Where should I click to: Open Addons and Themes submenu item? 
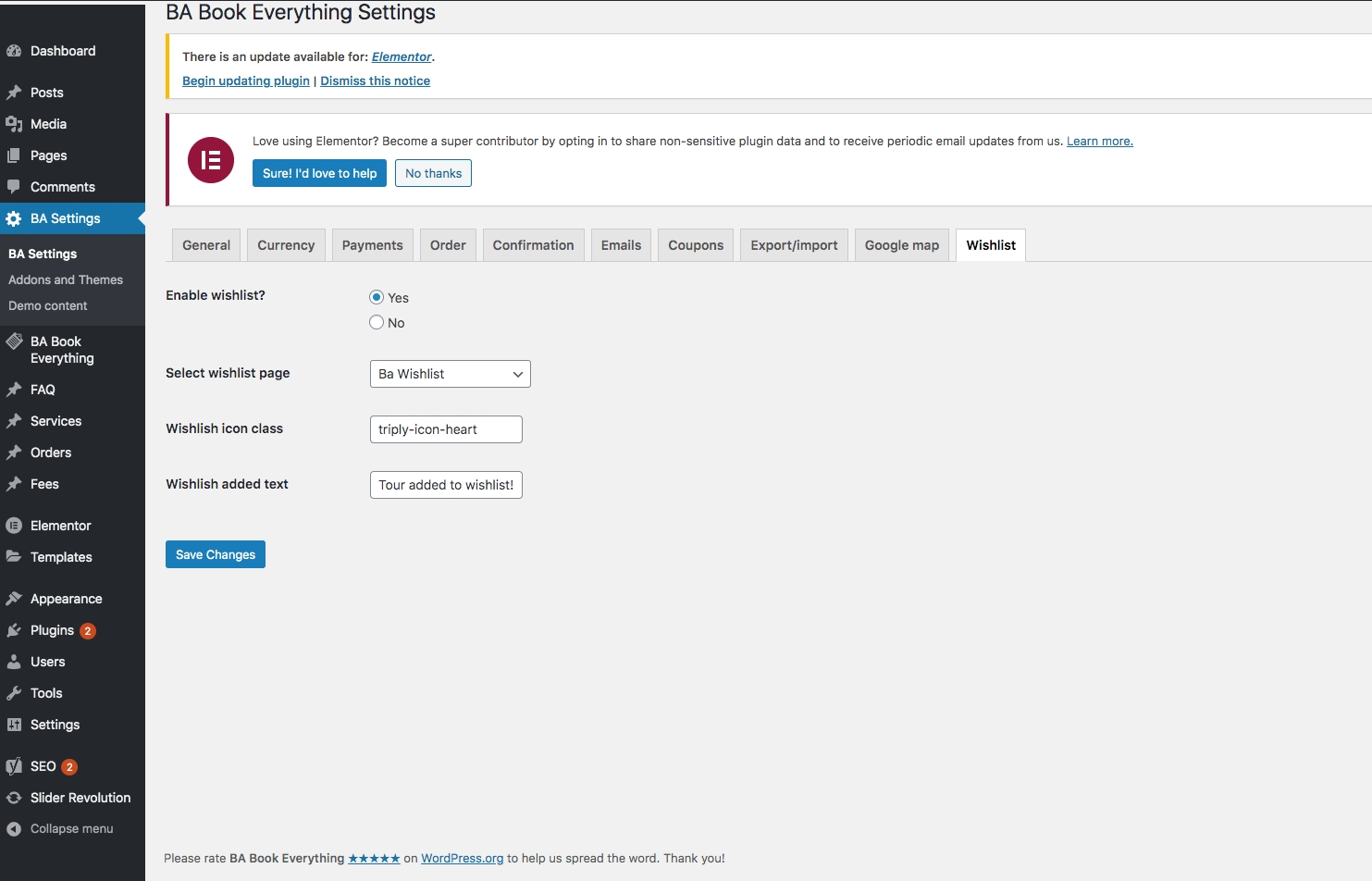pos(66,279)
